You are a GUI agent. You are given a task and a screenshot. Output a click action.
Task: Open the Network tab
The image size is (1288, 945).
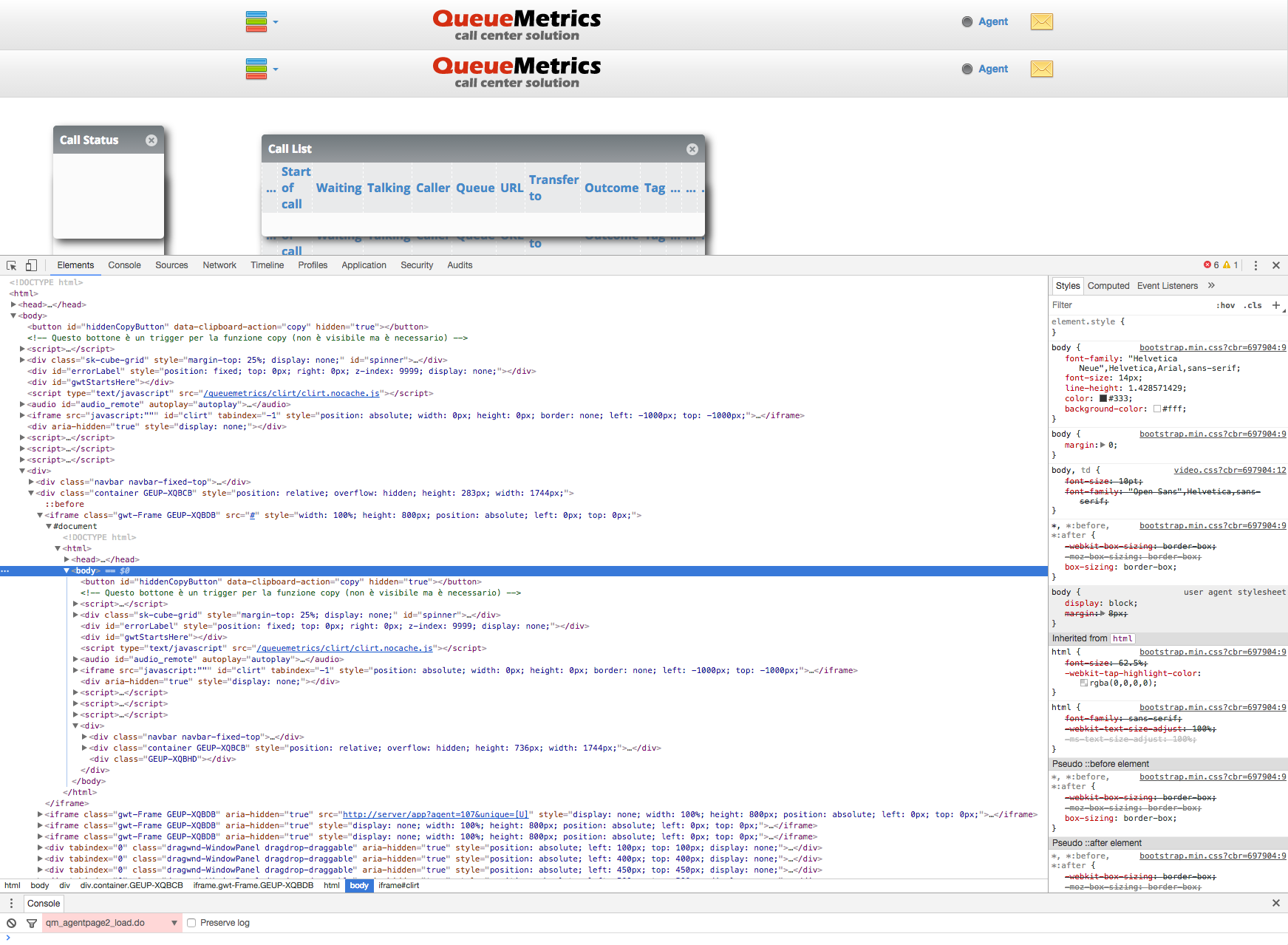point(219,265)
